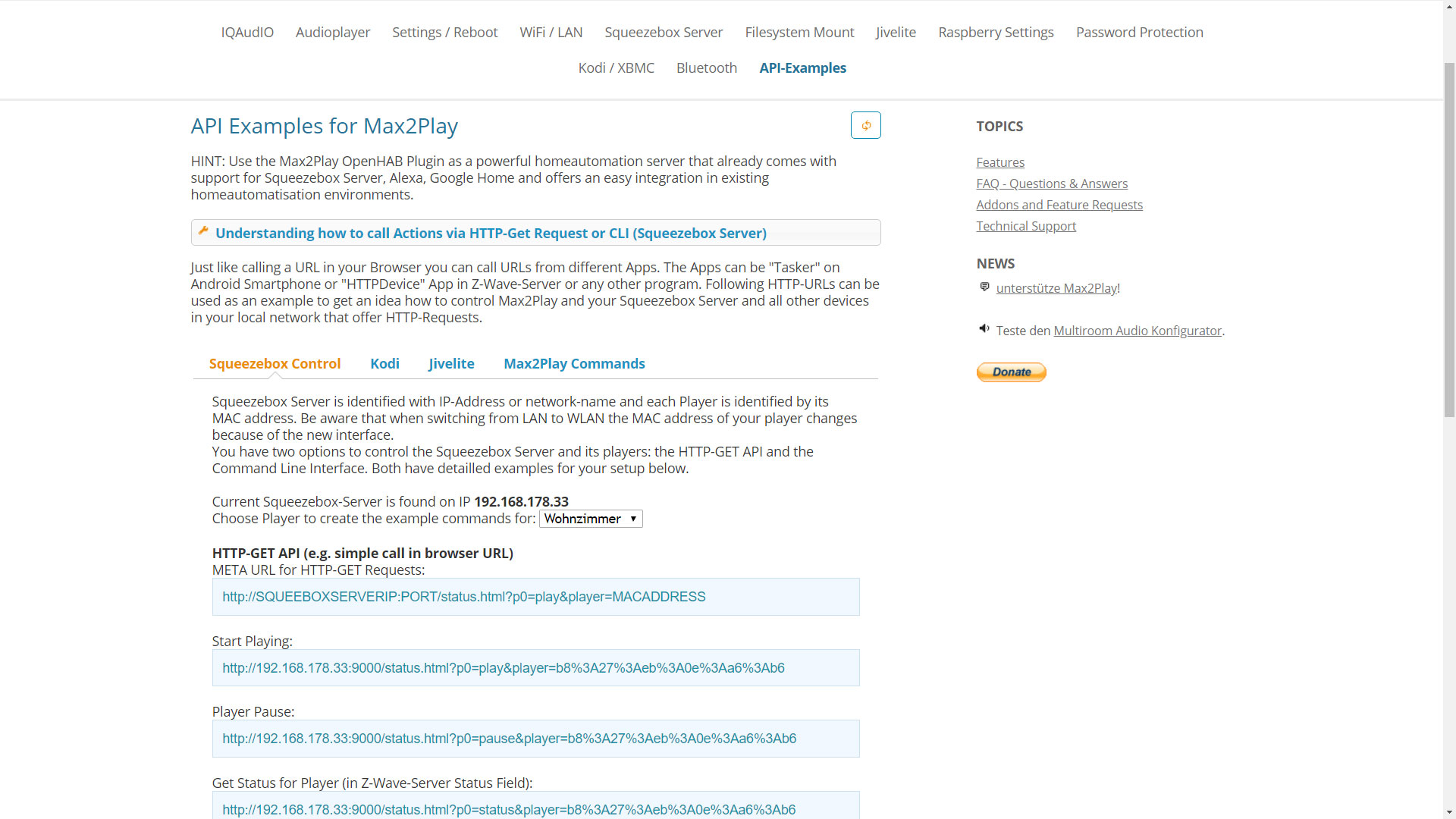This screenshot has width=1456, height=819.
Task: Click the speech bubble news icon
Action: click(x=984, y=287)
